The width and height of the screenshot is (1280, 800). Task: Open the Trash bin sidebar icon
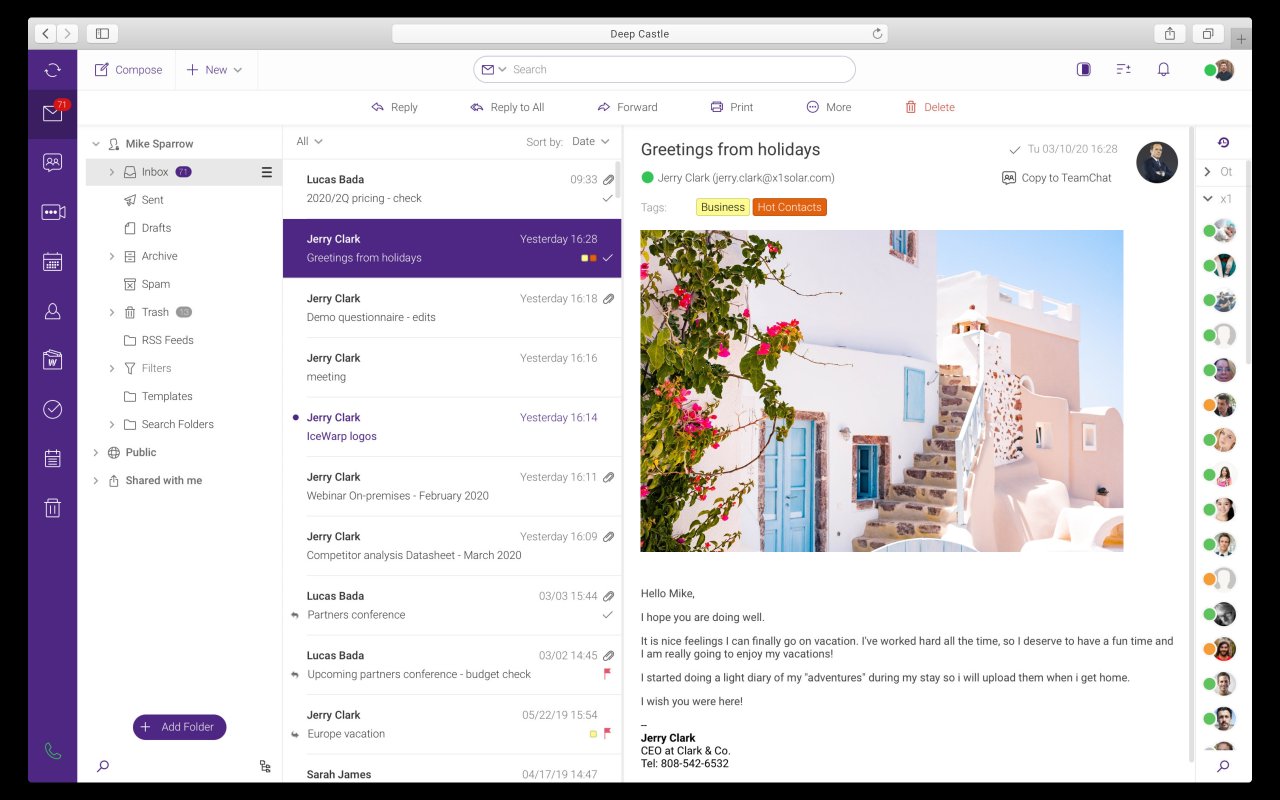[52, 508]
